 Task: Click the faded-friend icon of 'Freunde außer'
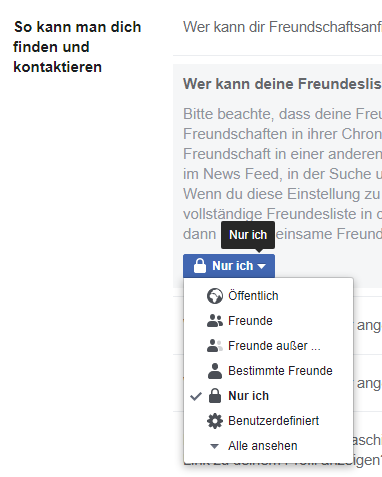pyautogui.click(x=215, y=346)
